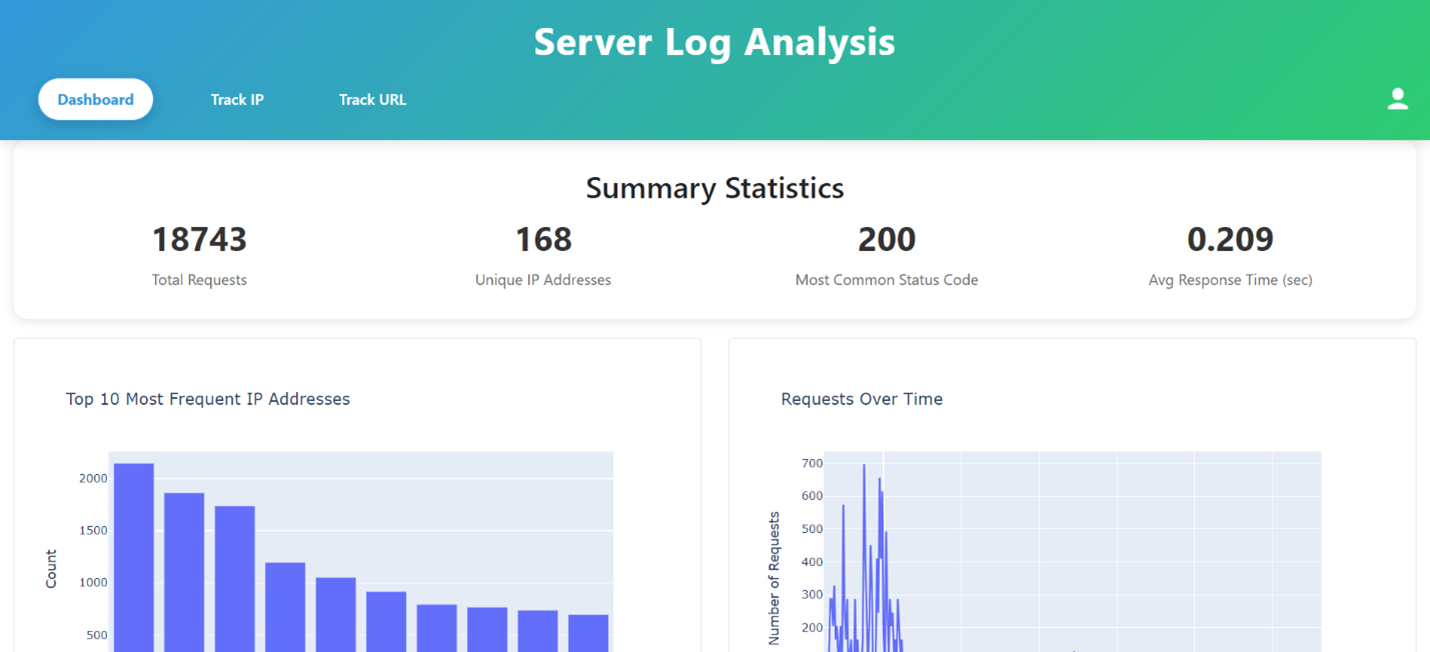Image resolution: width=1430 pixels, height=652 pixels.
Task: Click the second bar in IP chart
Action: tap(184, 575)
